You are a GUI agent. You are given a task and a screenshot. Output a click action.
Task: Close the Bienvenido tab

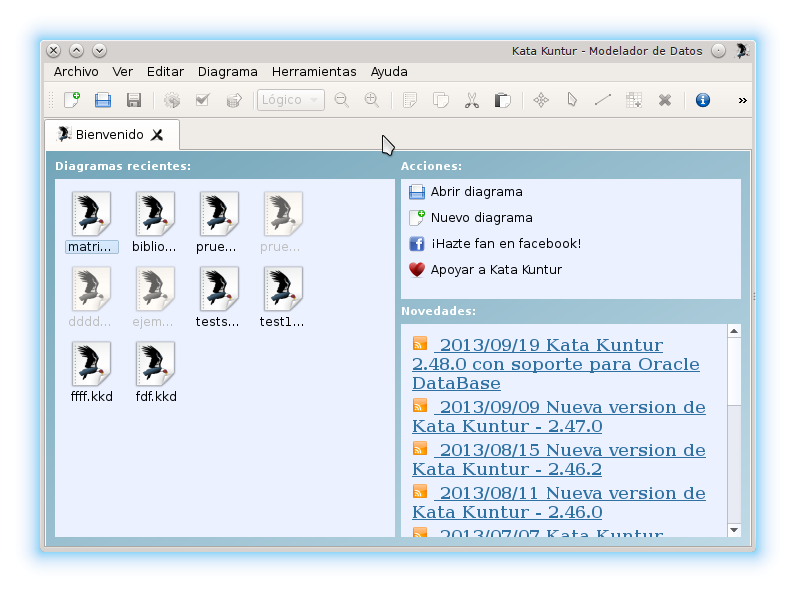(157, 135)
